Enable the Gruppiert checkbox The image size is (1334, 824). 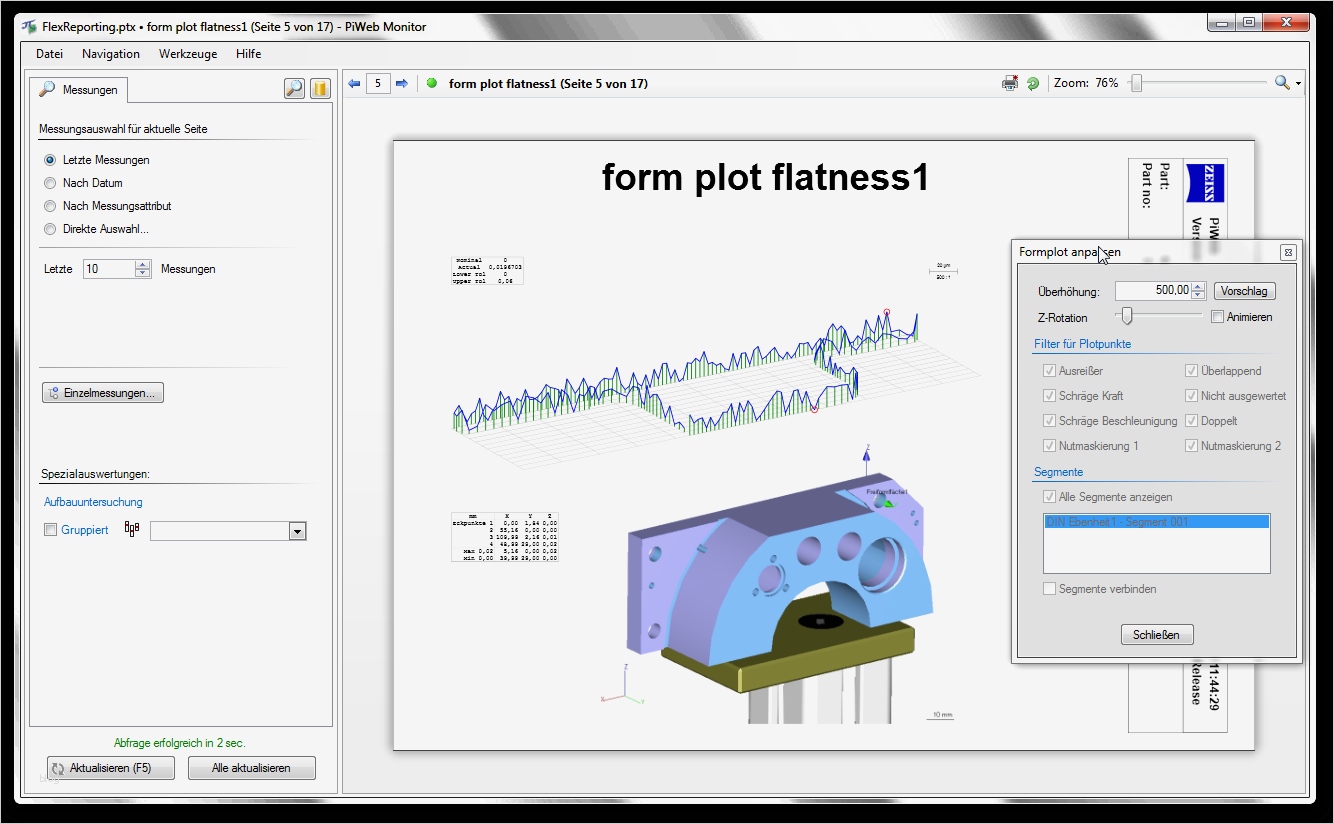51,530
